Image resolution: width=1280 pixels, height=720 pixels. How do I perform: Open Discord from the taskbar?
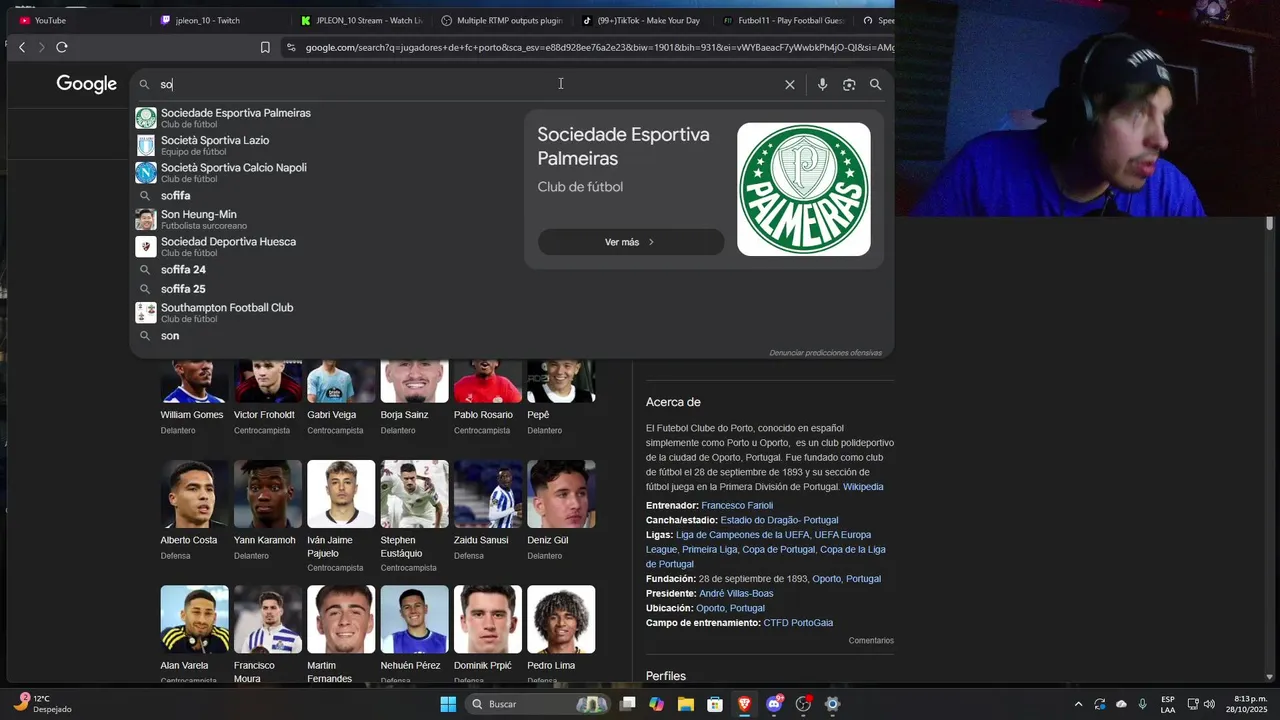point(774,704)
